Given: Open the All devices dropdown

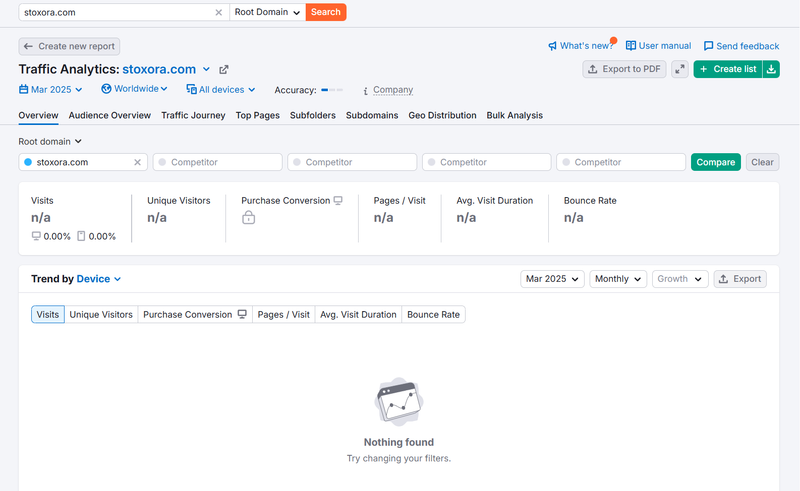Looking at the screenshot, I should click(x=221, y=89).
